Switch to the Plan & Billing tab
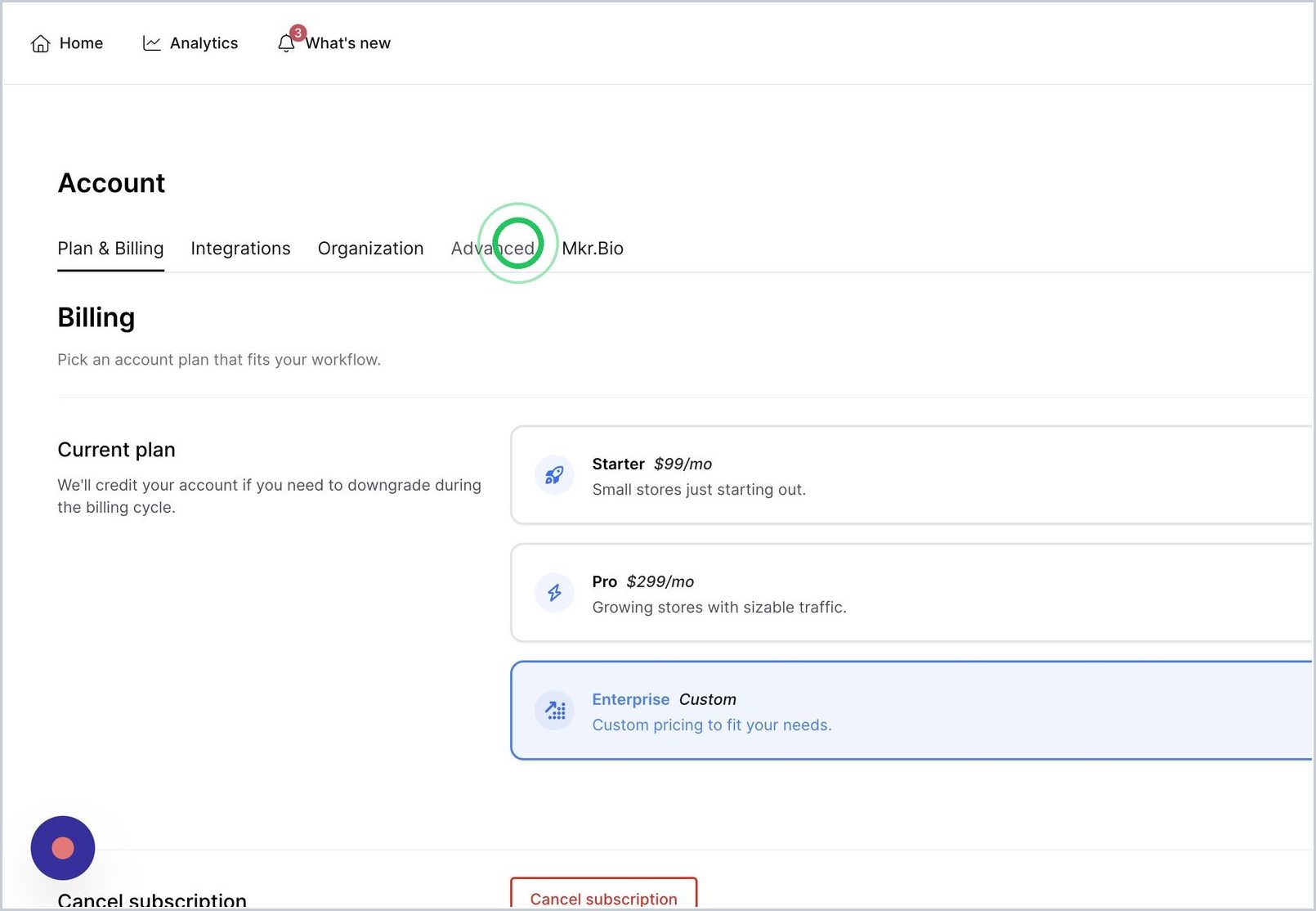The height and width of the screenshot is (911, 1316). (x=110, y=249)
